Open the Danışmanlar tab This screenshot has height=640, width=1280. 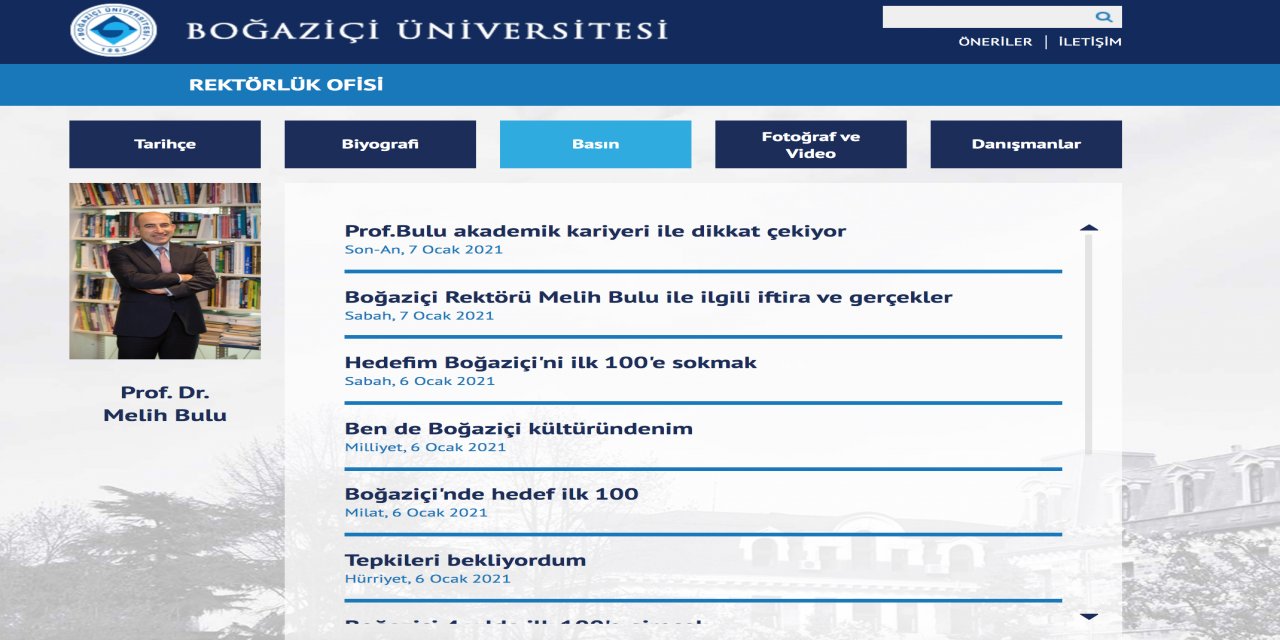(1026, 143)
